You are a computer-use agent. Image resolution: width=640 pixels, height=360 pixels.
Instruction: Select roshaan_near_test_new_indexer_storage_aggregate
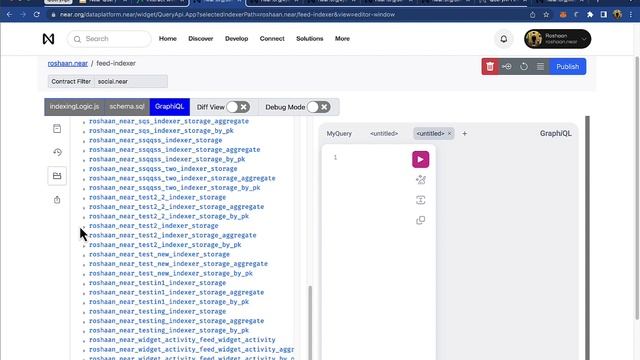tap(178, 264)
